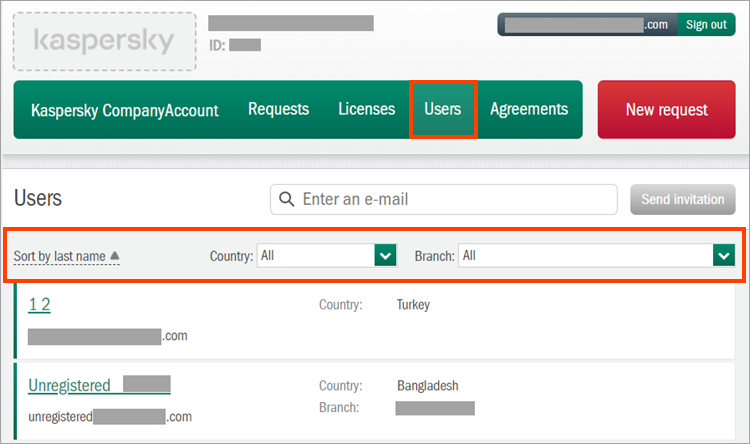Click the company 'ID:' label
Image resolution: width=750 pixels, height=444 pixels.
pos(217,45)
